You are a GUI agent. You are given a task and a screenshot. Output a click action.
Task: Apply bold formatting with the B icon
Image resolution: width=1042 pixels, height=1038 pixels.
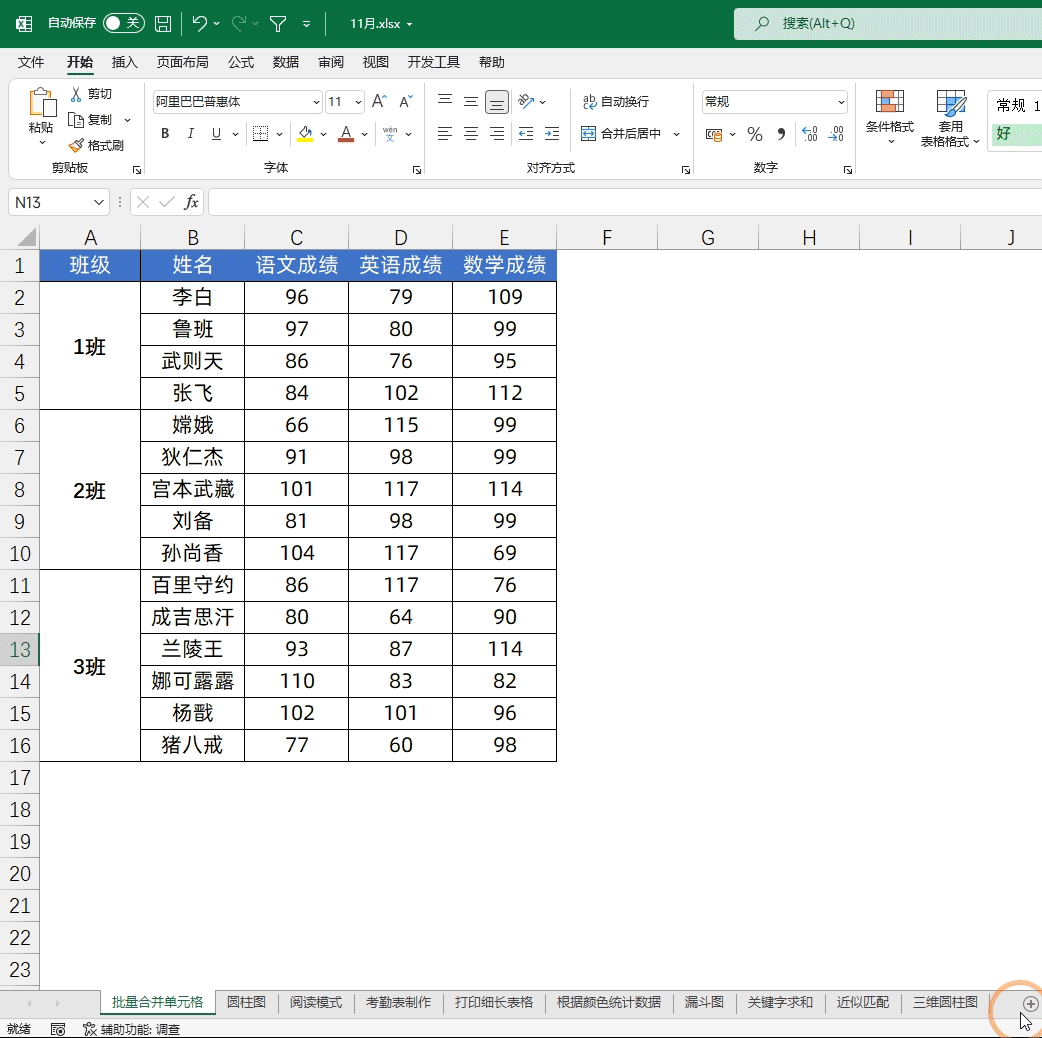click(165, 134)
